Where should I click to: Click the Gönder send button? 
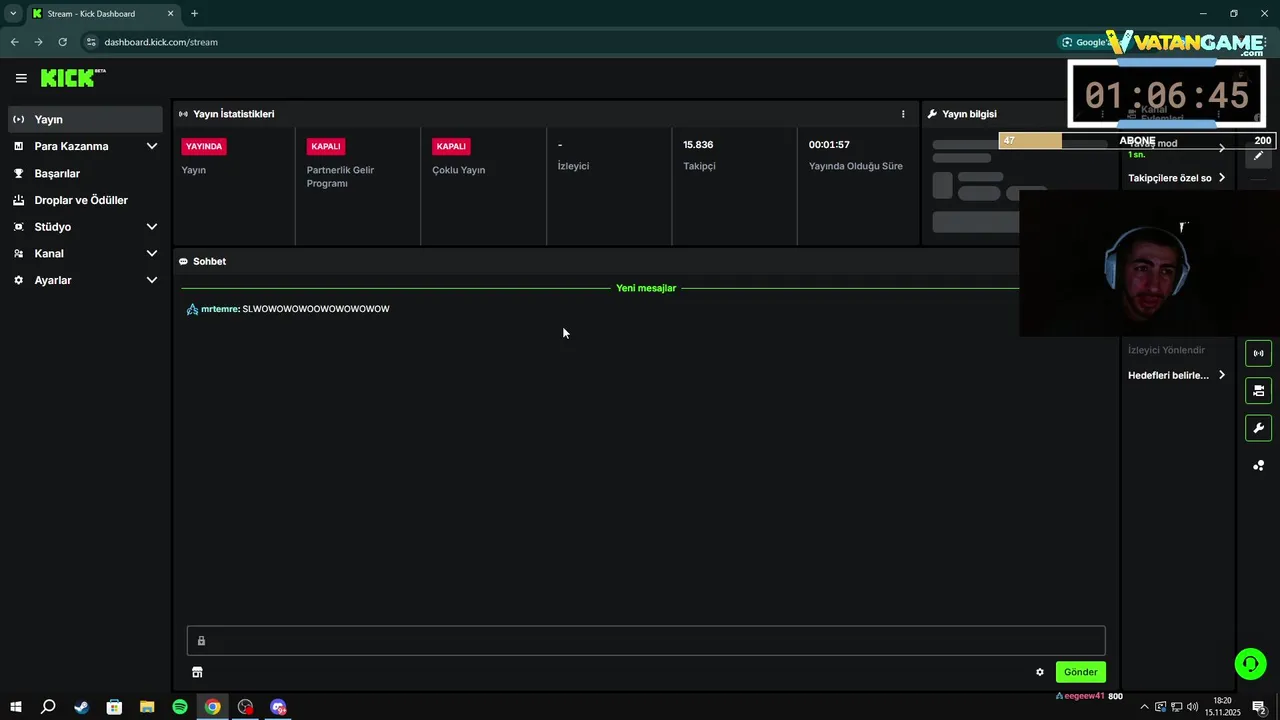pos(1080,672)
